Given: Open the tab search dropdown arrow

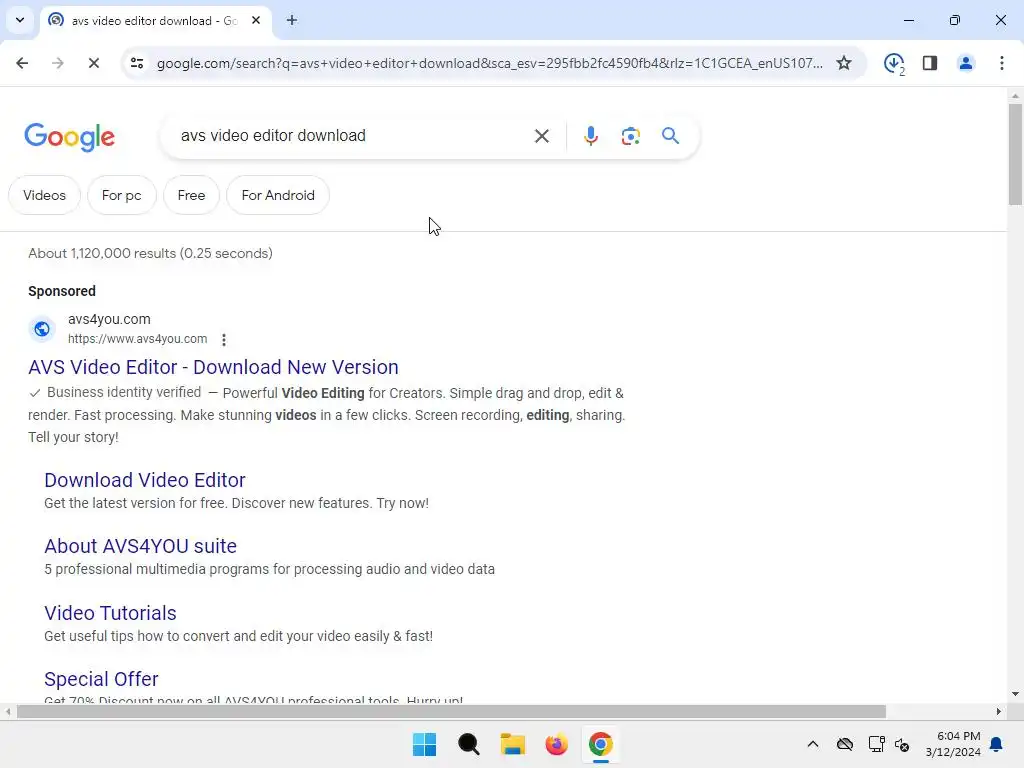Looking at the screenshot, I should pos(20,20).
